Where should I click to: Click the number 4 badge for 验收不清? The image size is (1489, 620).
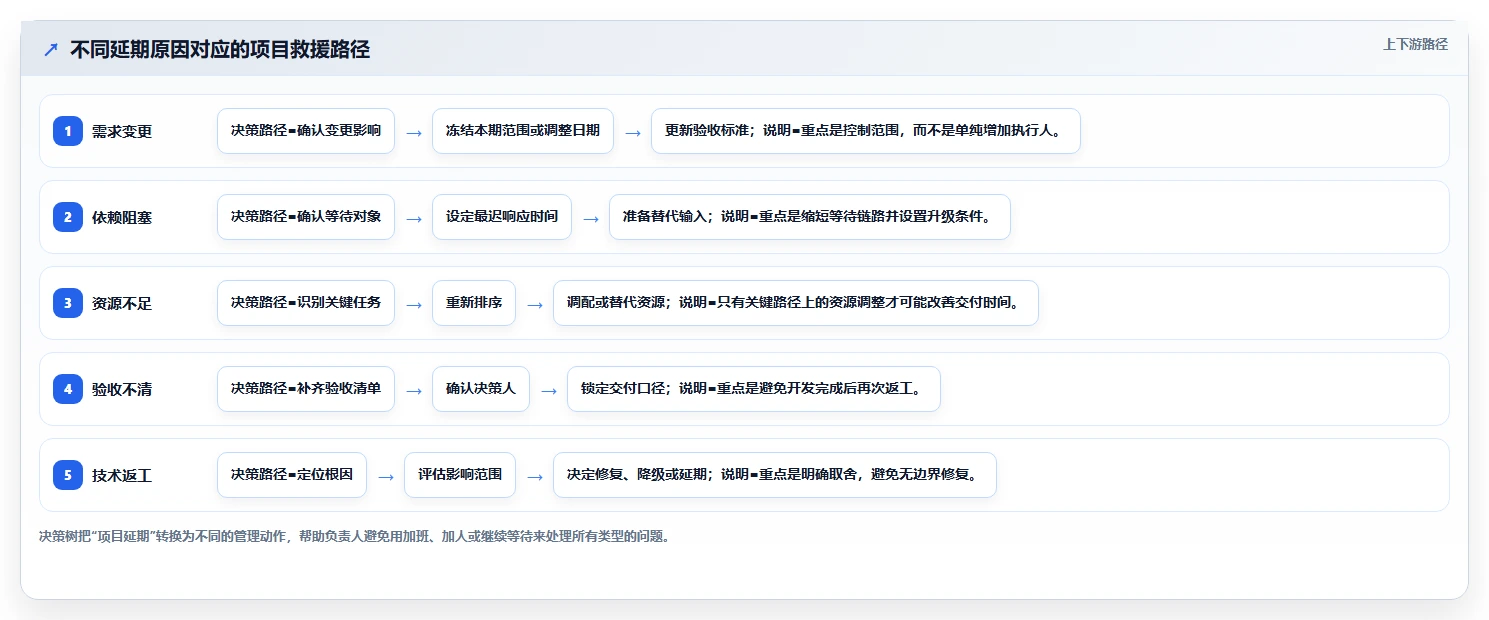(68, 389)
